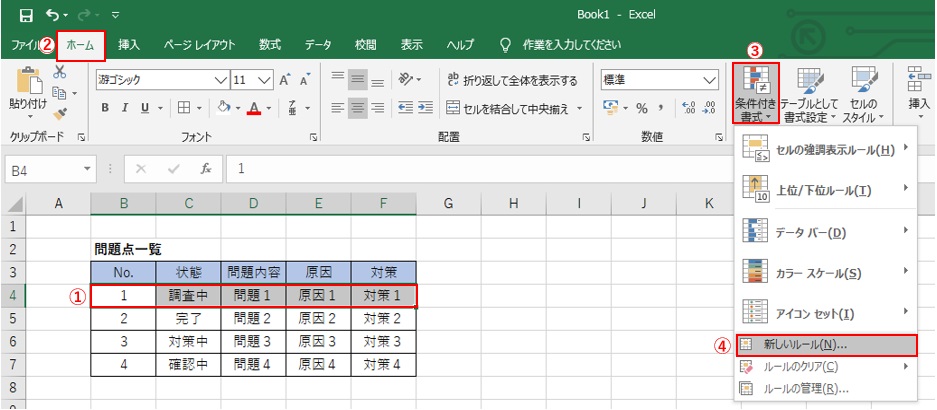Viewport: 937px width, 410px height.
Task: Open the 表示 tab
Action: pyautogui.click(x=411, y=45)
